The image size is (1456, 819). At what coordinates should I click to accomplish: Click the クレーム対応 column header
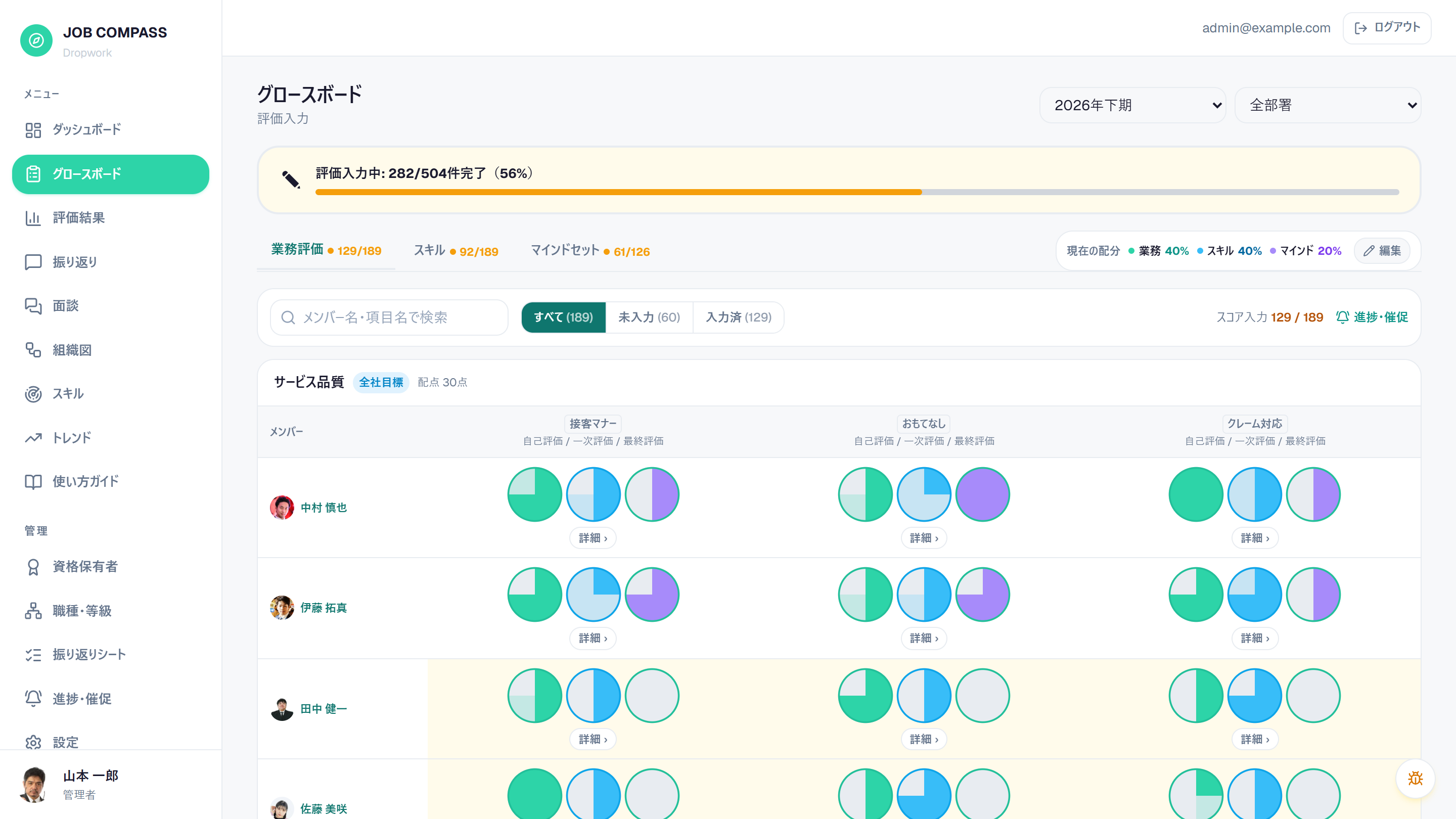1255,424
